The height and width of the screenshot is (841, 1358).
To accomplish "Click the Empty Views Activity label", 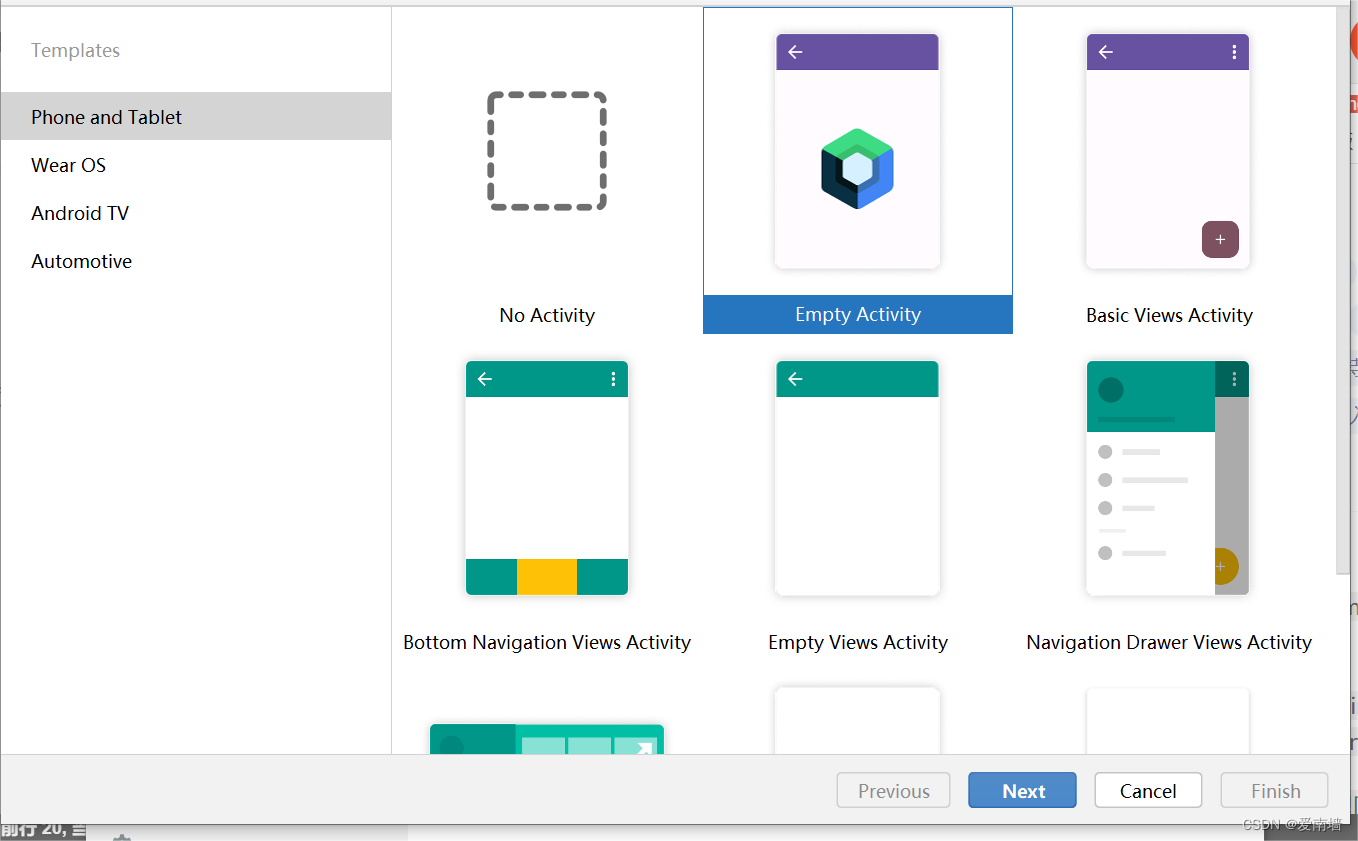I will (858, 642).
